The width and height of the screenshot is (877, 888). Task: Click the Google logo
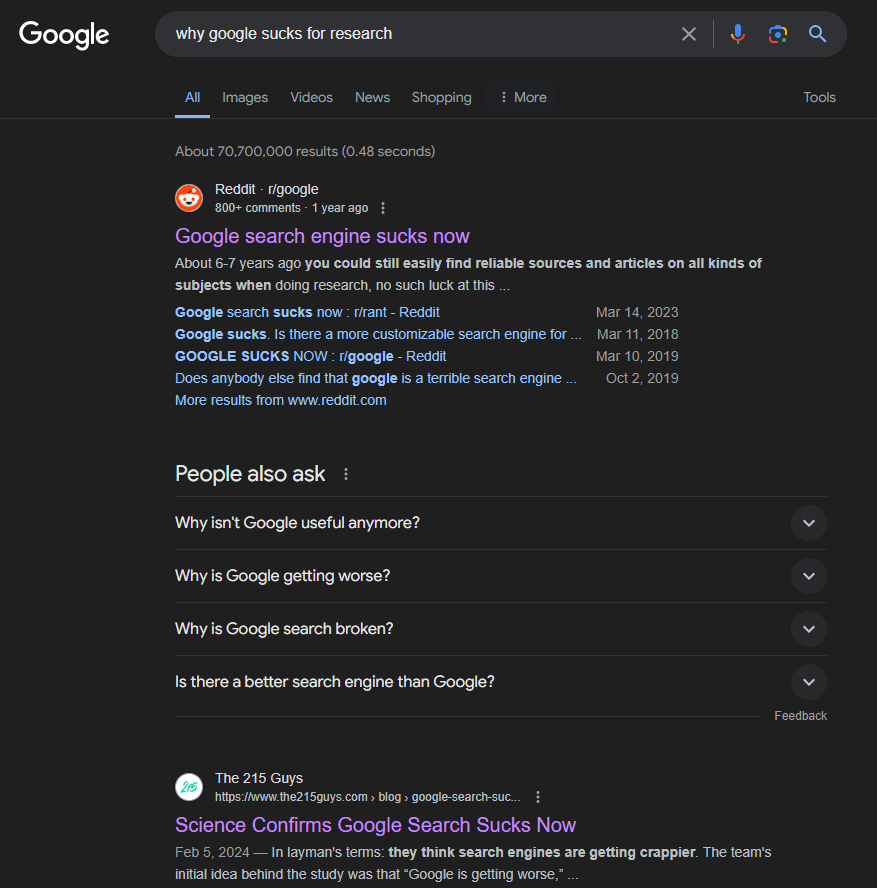click(x=63, y=35)
